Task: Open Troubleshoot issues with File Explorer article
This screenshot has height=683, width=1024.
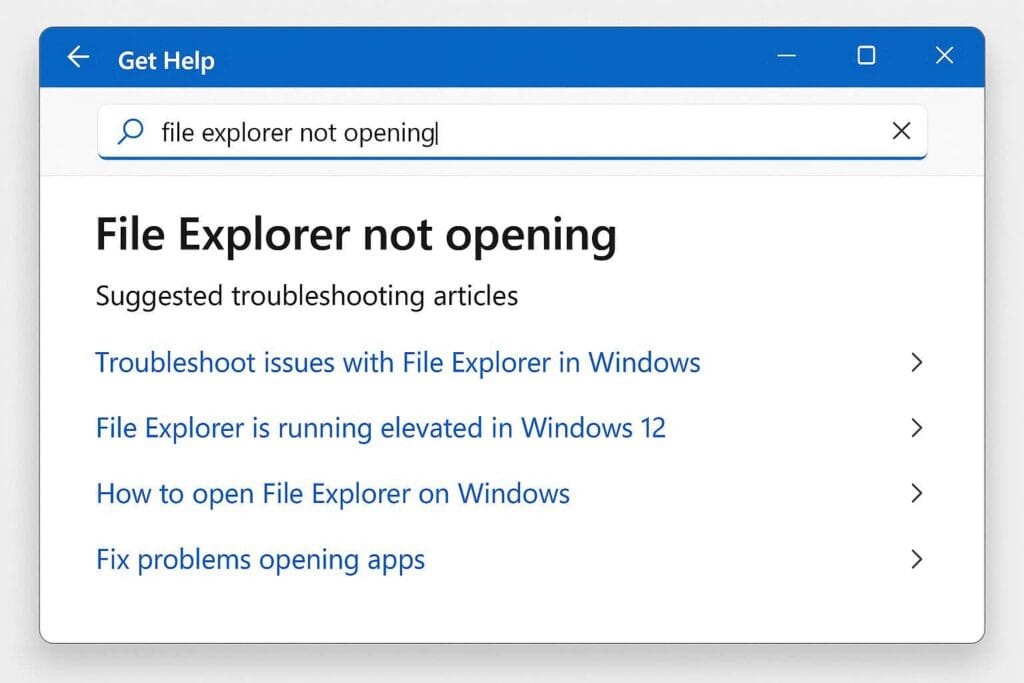Action: (x=397, y=362)
